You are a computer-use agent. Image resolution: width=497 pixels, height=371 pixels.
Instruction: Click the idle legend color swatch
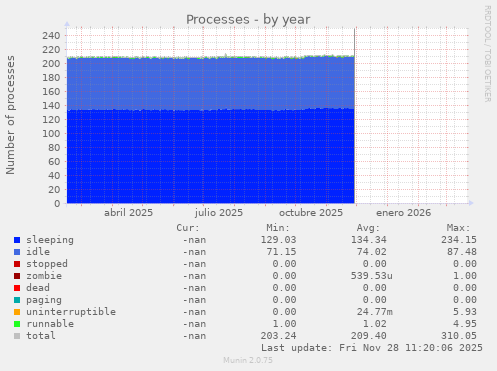(17, 252)
